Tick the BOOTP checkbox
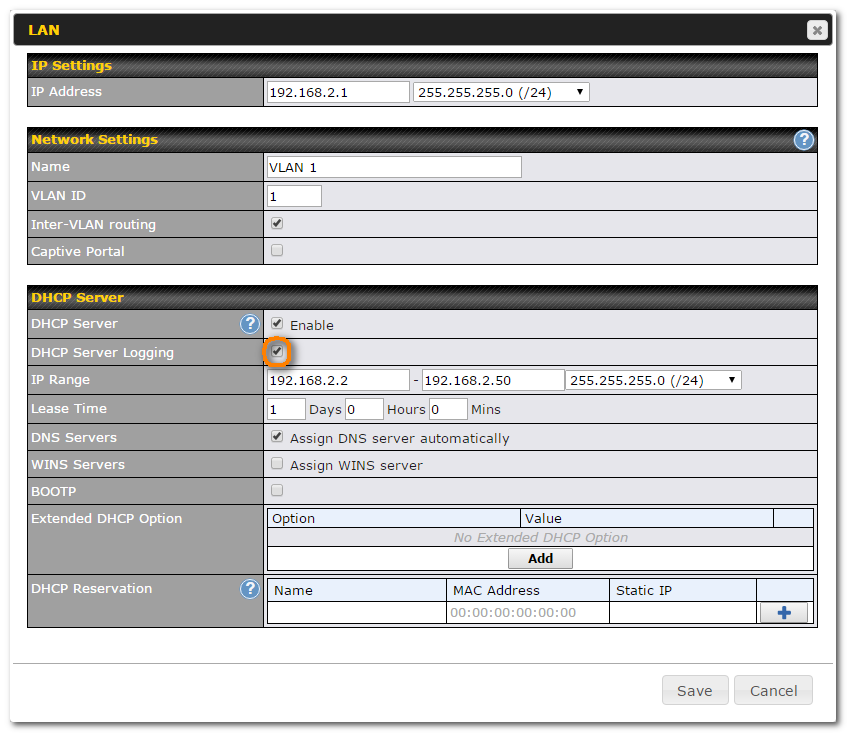 pyautogui.click(x=277, y=491)
